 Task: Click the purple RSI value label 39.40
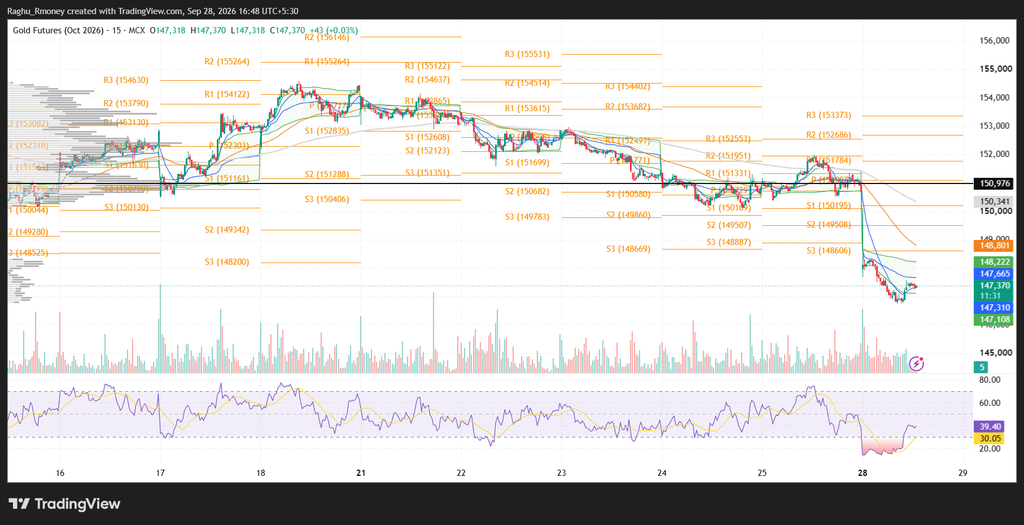click(x=993, y=426)
